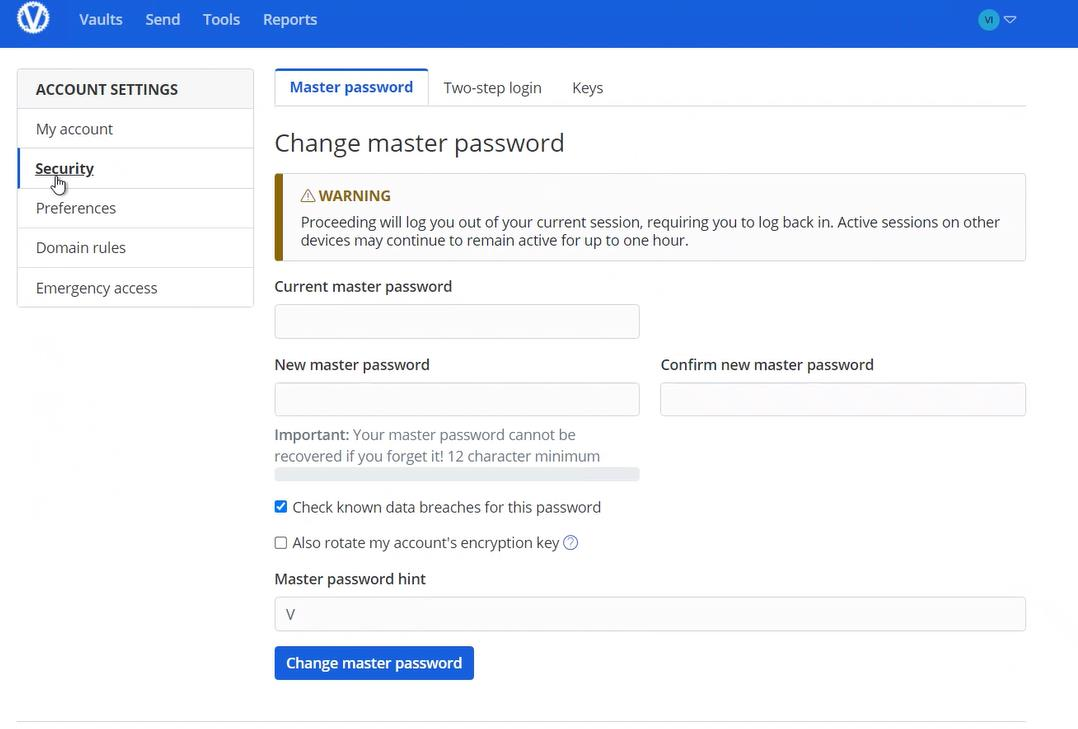Open the user avatar account icon
Image resolution: width=1078 pixels, height=729 pixels.
(x=988, y=19)
